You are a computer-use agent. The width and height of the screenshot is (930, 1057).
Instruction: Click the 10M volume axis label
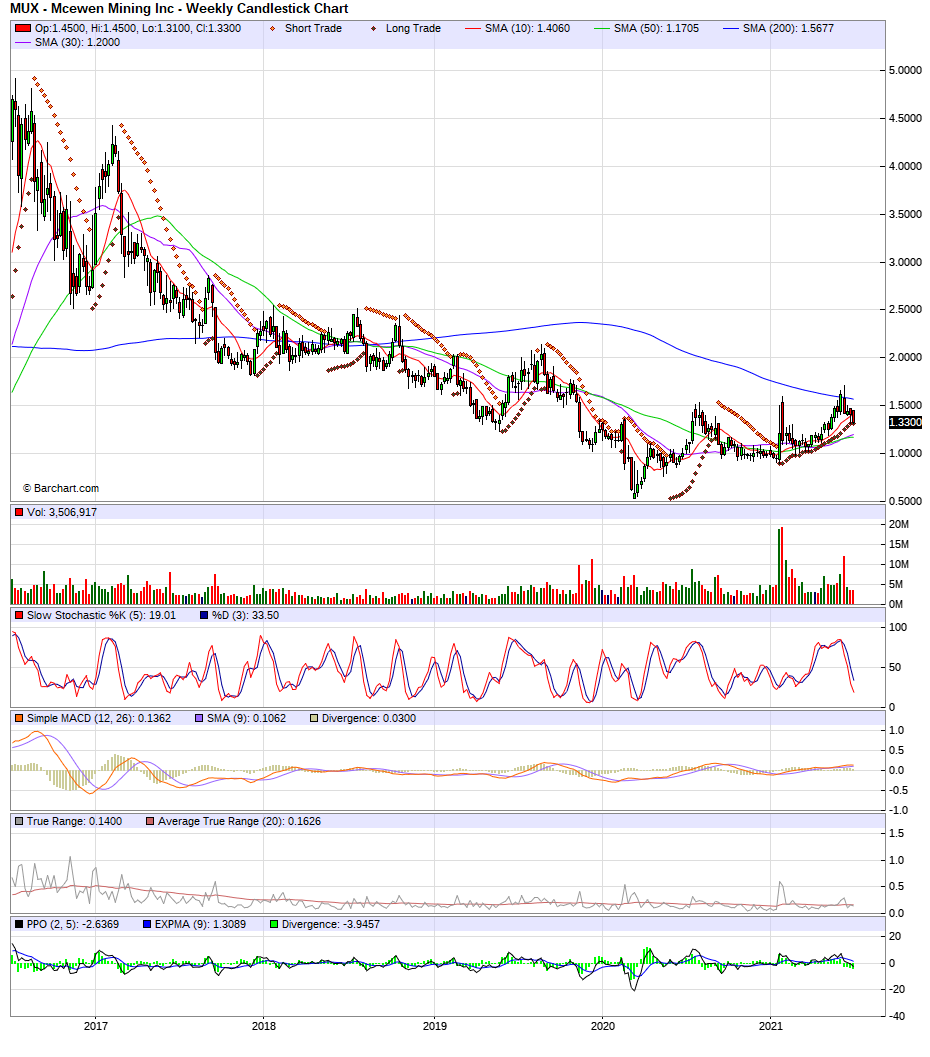pos(899,564)
